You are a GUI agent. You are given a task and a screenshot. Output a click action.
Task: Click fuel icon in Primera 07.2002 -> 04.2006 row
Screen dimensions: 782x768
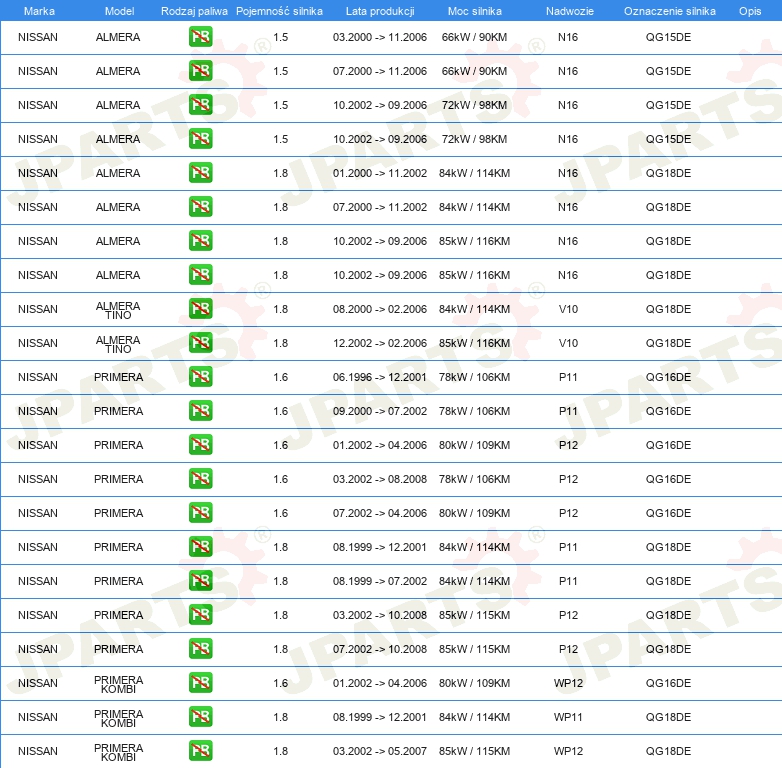point(200,513)
